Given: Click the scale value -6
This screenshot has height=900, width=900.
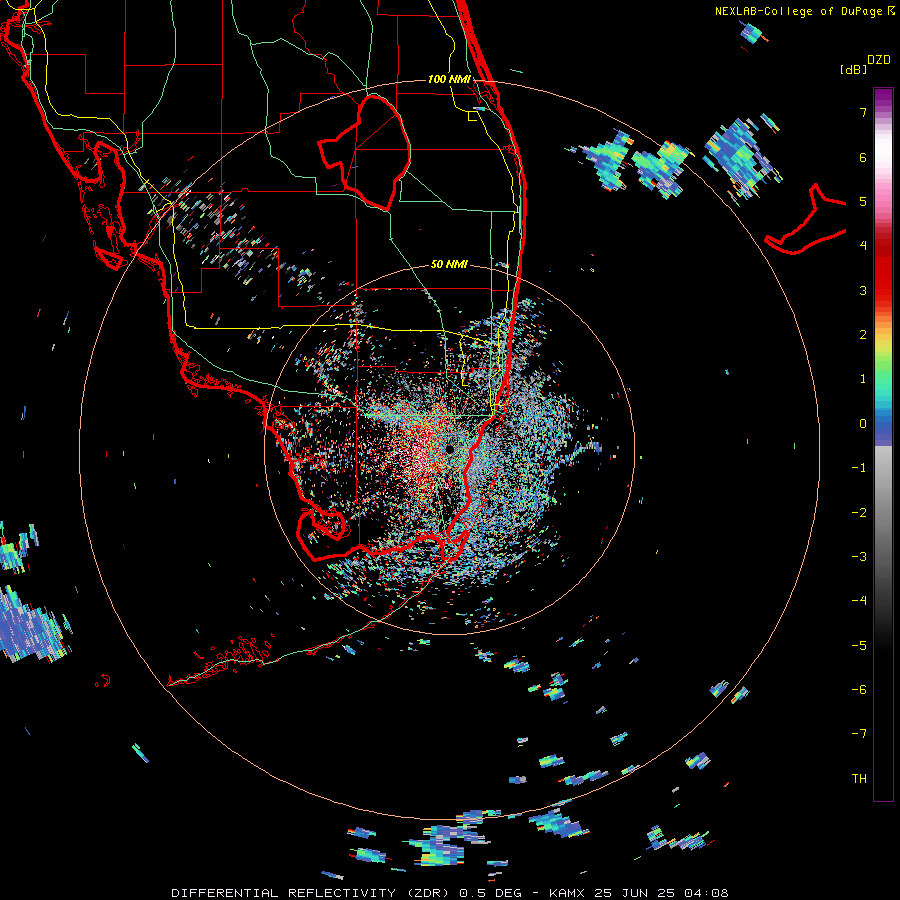Looking at the screenshot, I should (859, 689).
